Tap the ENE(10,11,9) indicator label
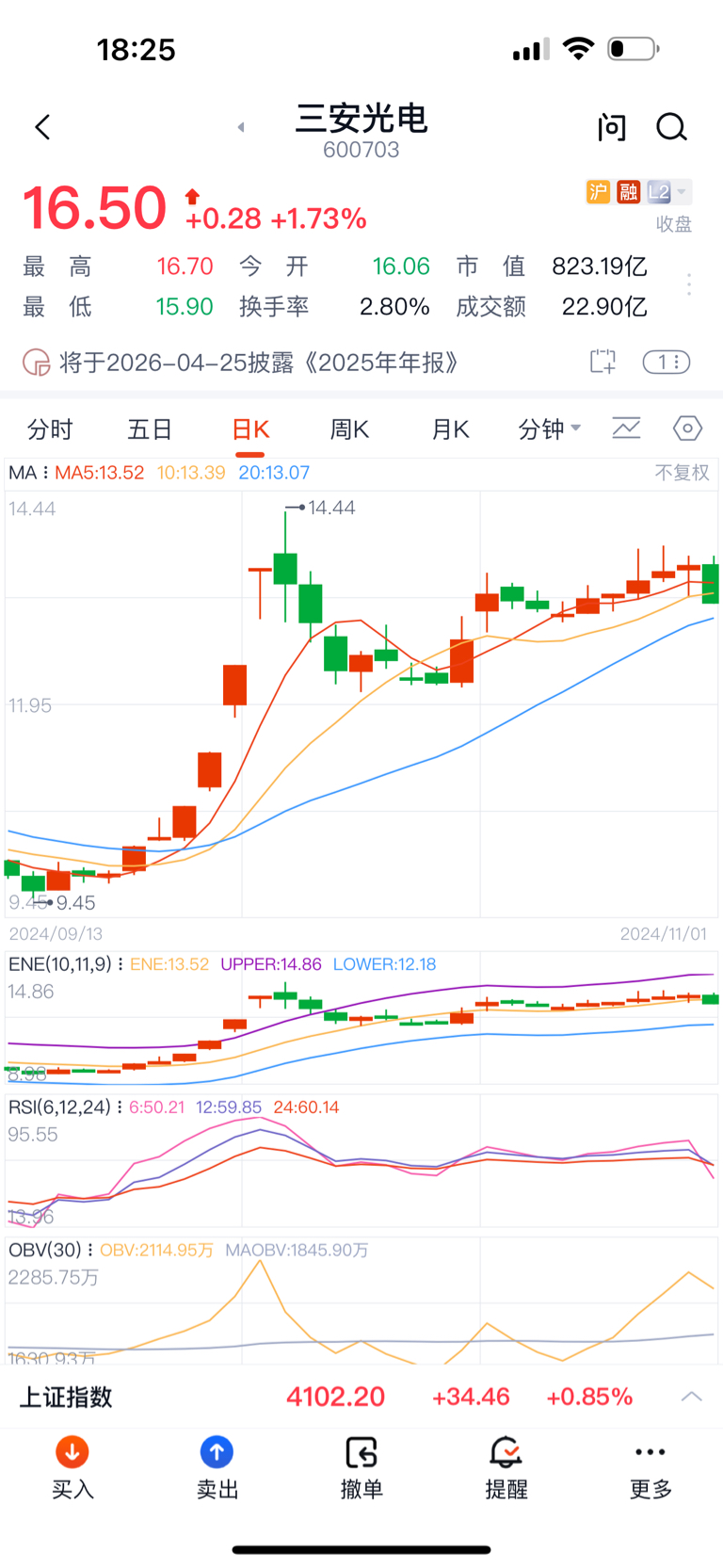 pos(60,964)
